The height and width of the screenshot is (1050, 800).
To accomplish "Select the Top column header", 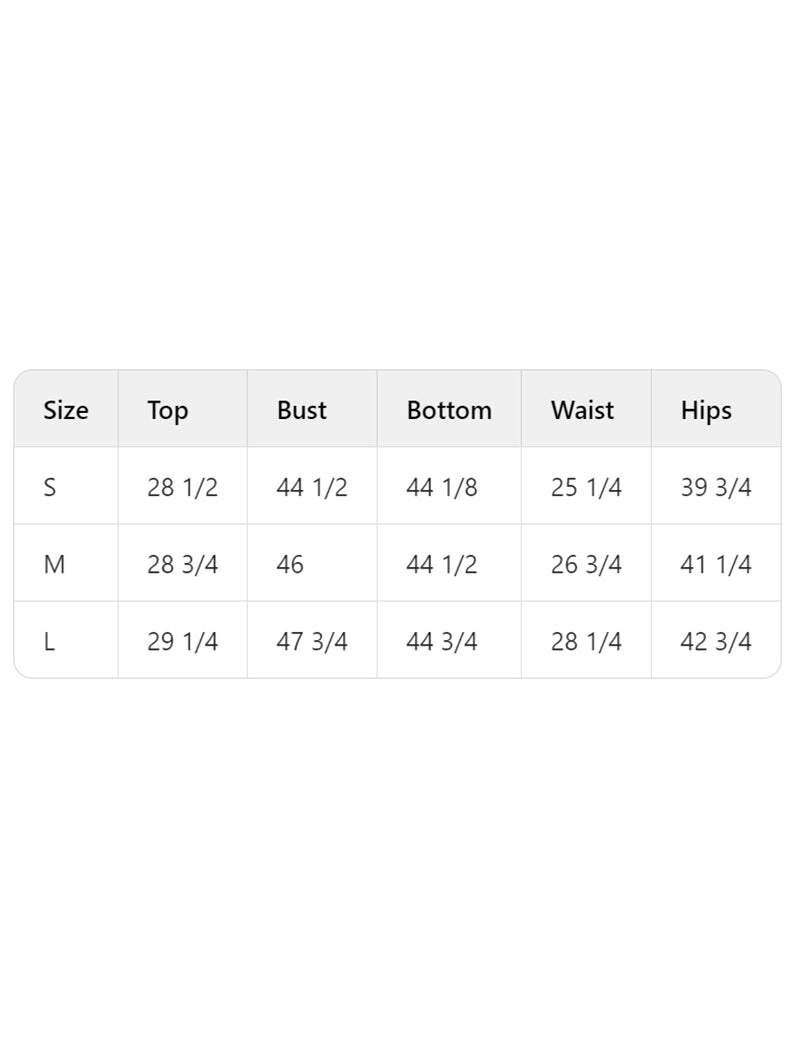I will pos(168,410).
